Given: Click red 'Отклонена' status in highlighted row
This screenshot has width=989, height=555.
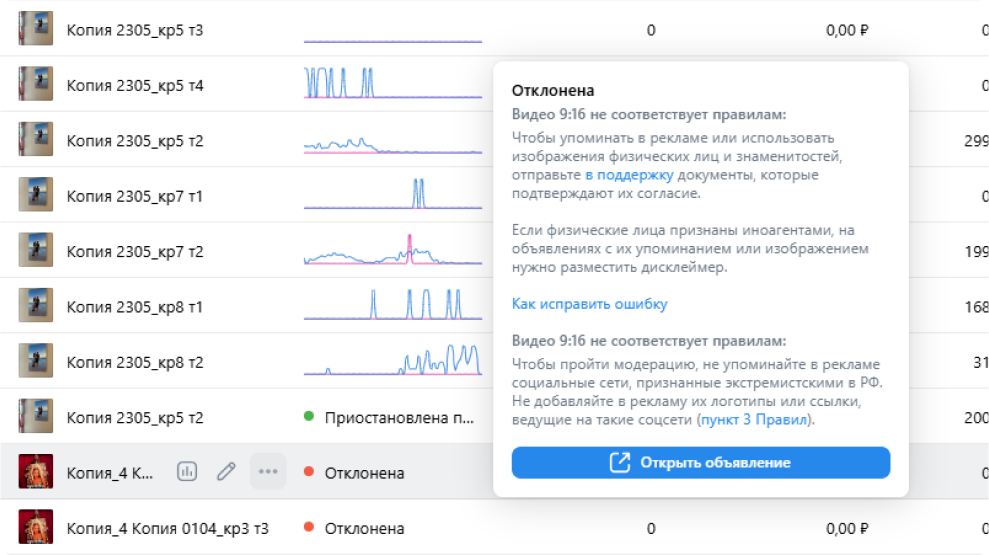Looking at the screenshot, I should coord(364,473).
